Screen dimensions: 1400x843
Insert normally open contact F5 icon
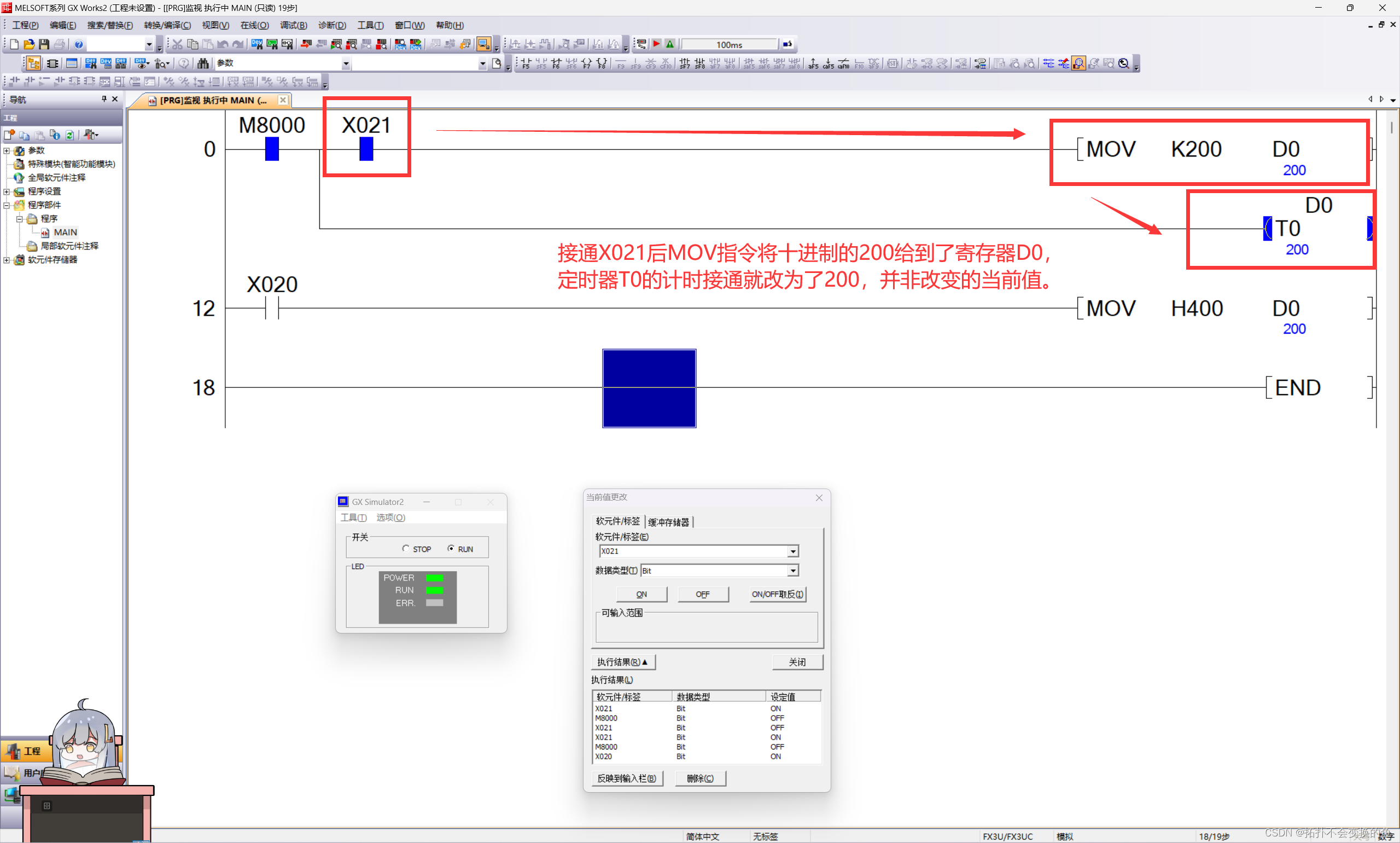click(526, 63)
